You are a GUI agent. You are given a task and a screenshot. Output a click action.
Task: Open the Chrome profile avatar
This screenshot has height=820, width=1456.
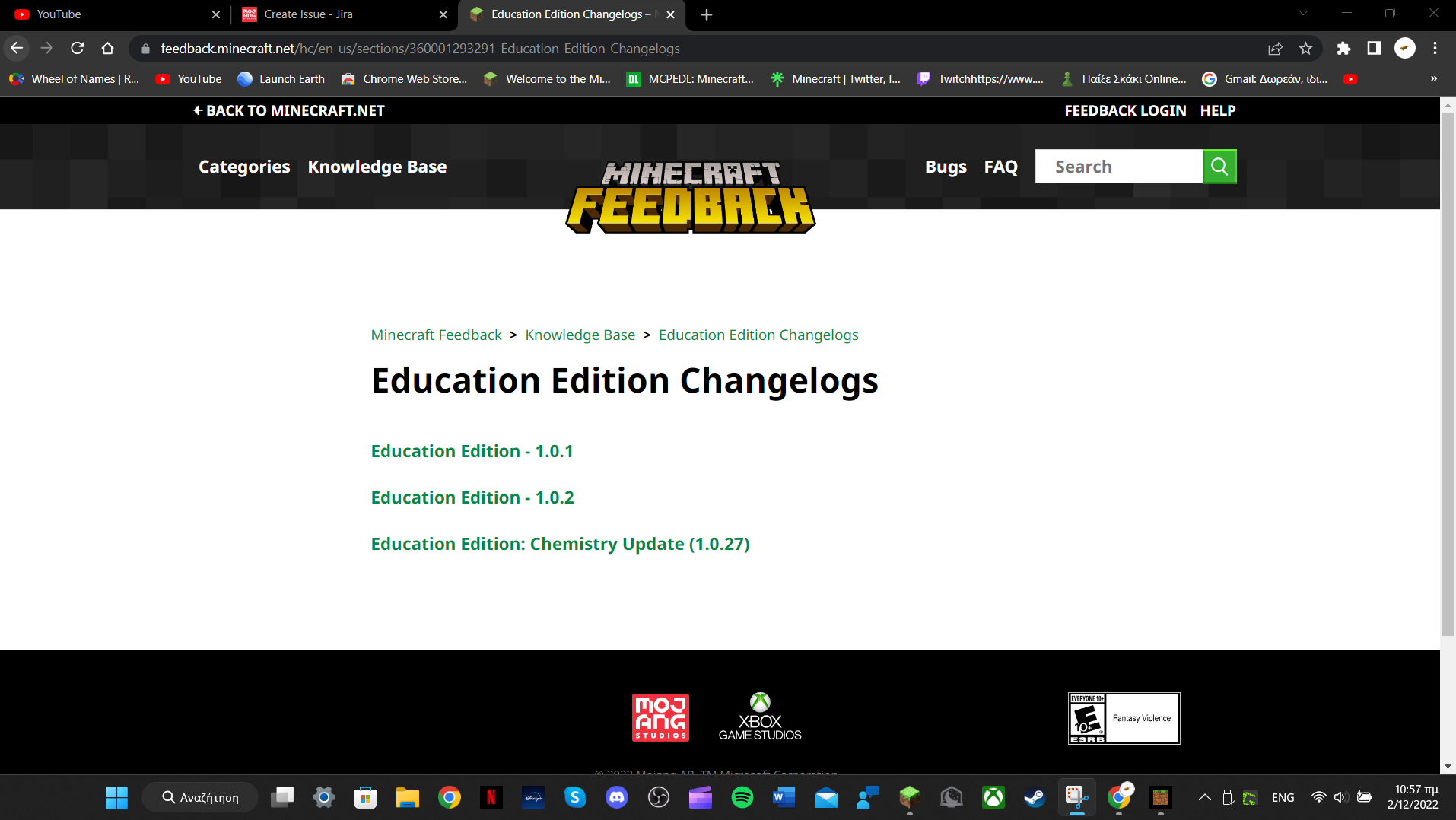click(1405, 48)
